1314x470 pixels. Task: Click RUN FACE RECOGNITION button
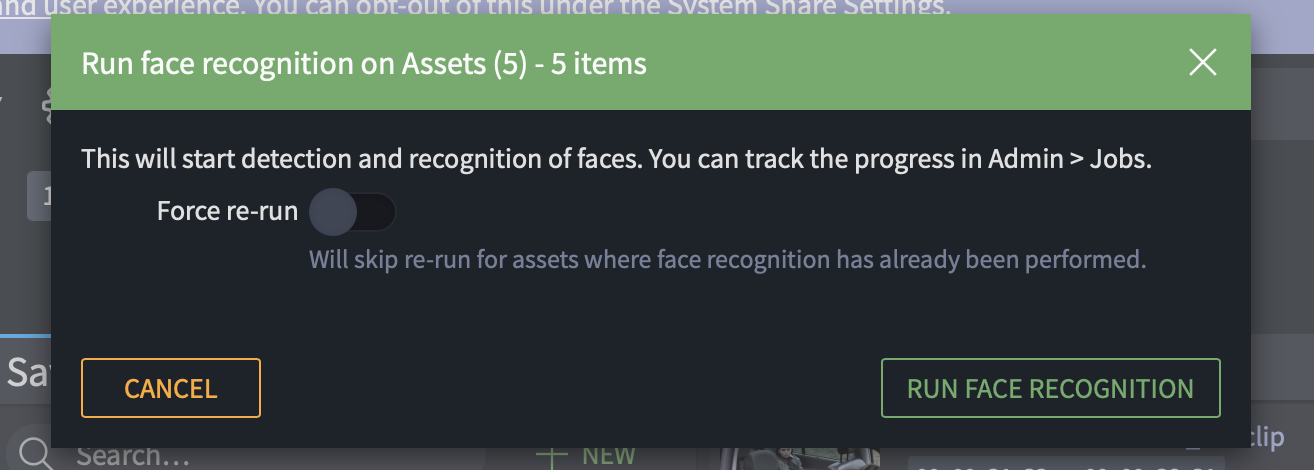coord(1050,388)
